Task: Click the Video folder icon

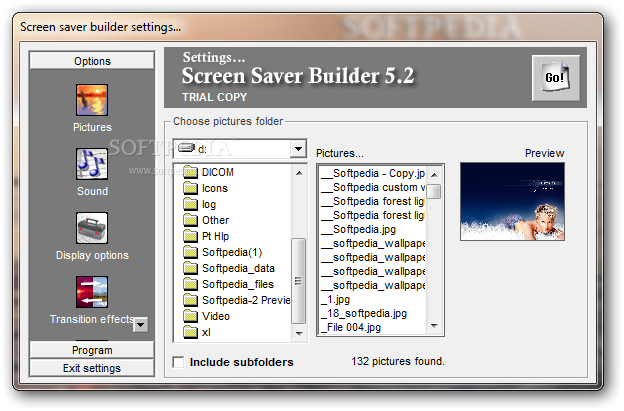Action: [x=191, y=316]
